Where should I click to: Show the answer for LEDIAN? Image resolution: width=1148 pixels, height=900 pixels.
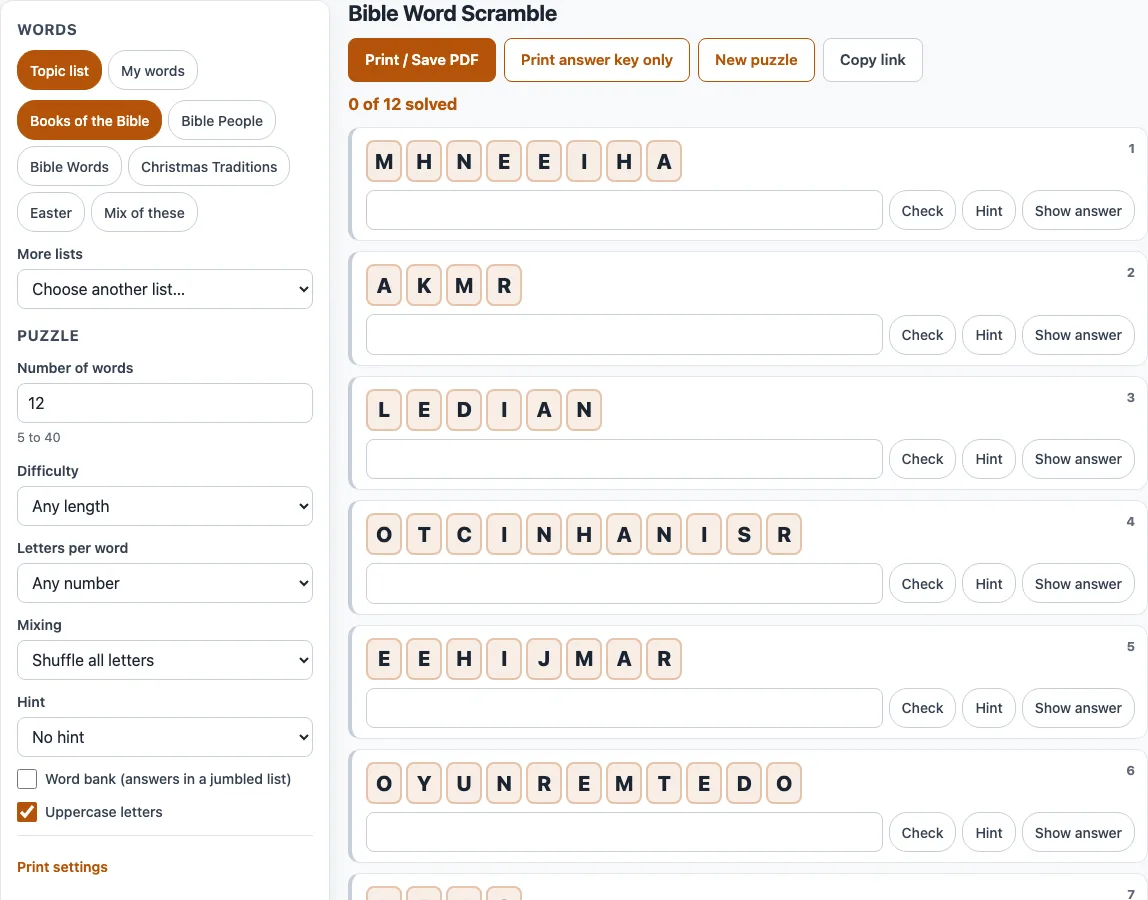tap(1078, 459)
